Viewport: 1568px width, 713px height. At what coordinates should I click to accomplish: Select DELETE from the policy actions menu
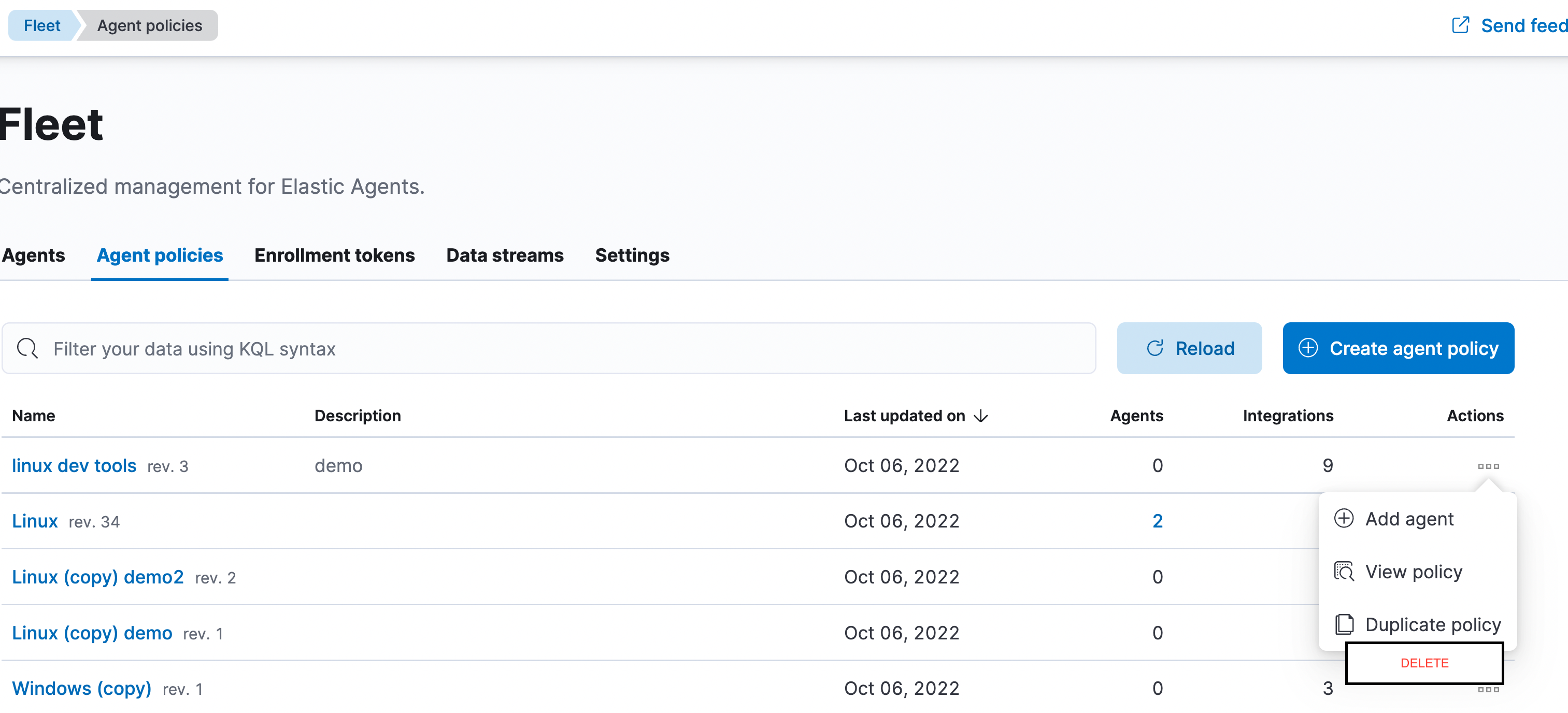pyautogui.click(x=1424, y=663)
